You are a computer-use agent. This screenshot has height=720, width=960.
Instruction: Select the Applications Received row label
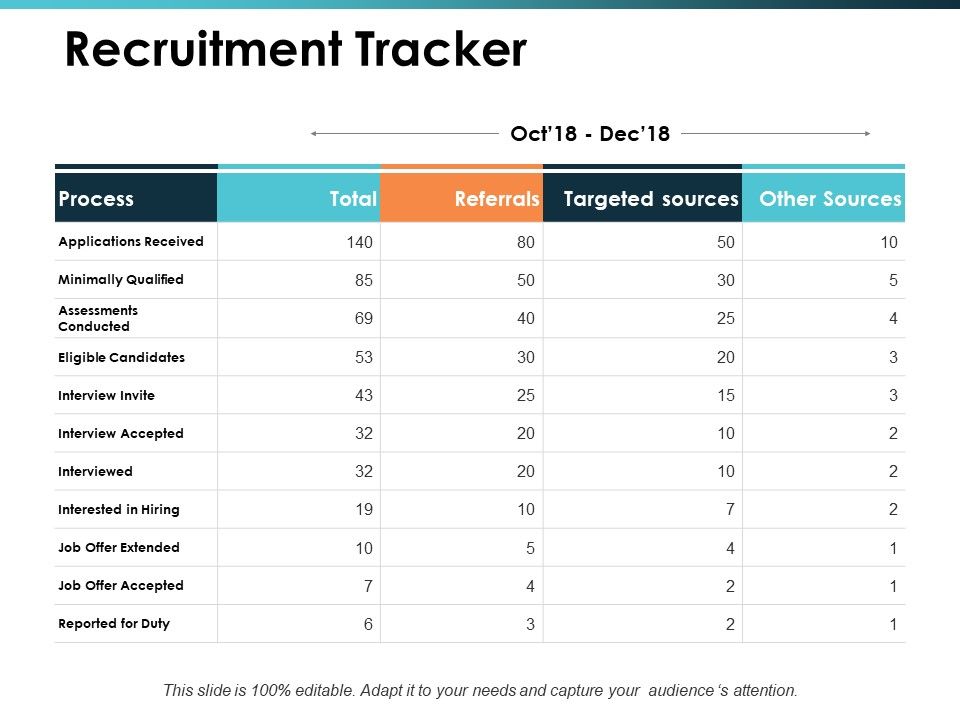131,241
